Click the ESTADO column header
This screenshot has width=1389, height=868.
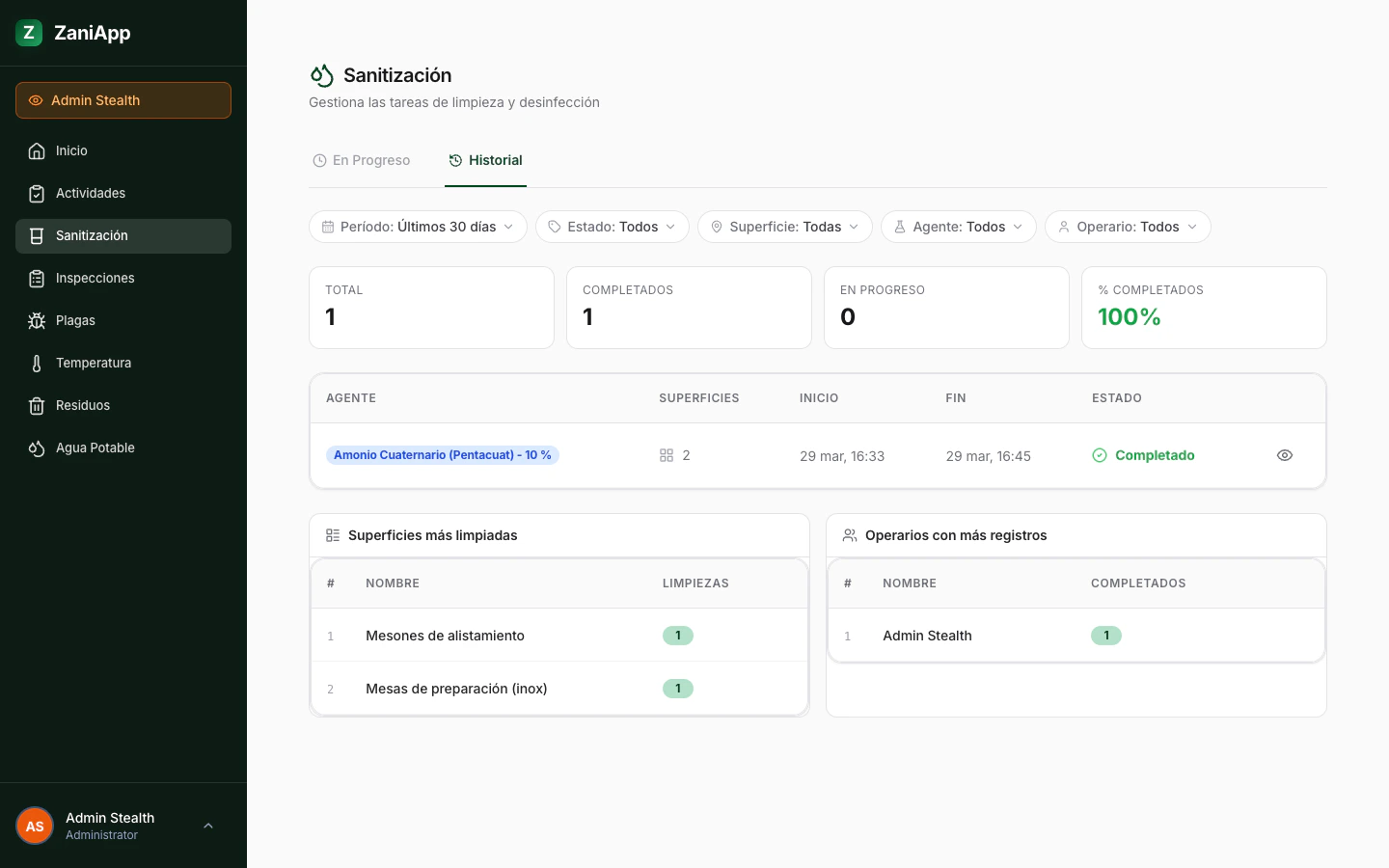1117,398
